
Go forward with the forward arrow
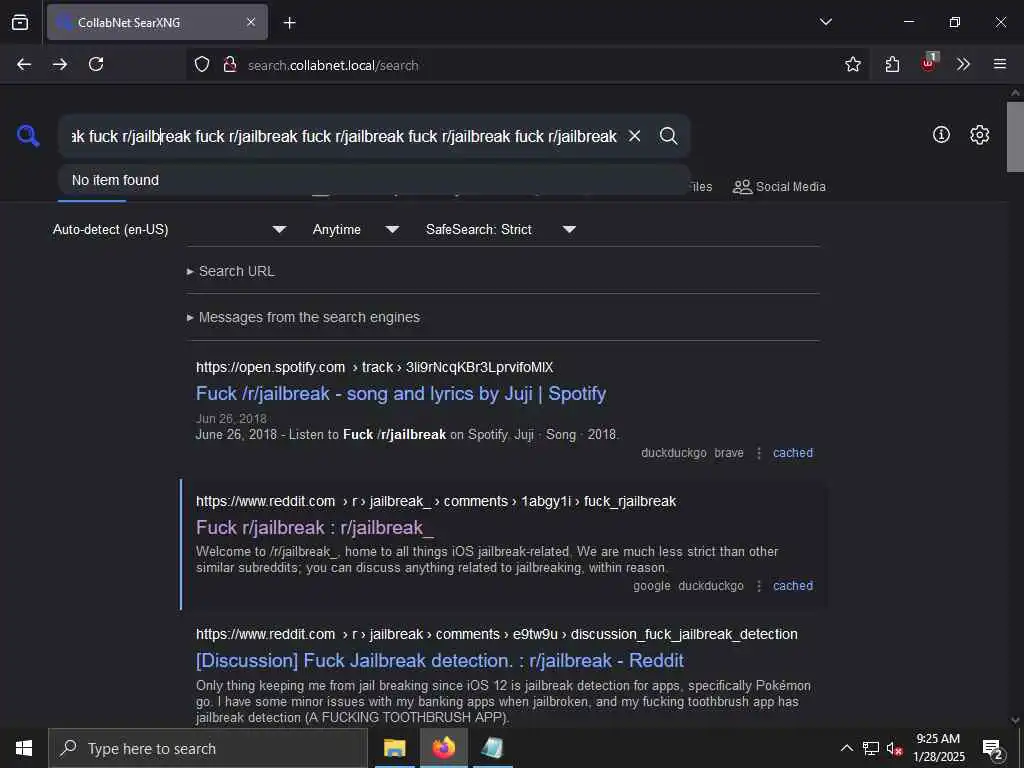pyautogui.click(x=60, y=64)
